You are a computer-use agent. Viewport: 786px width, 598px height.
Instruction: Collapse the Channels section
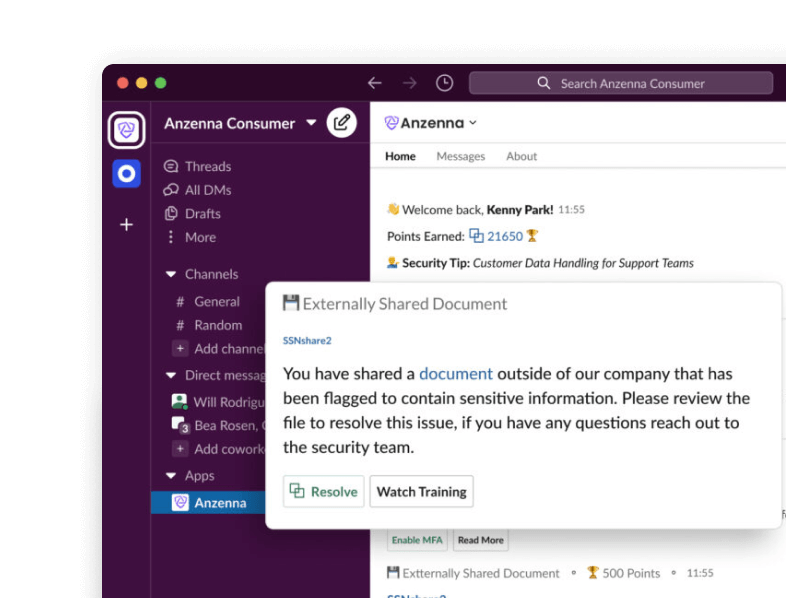coord(171,274)
